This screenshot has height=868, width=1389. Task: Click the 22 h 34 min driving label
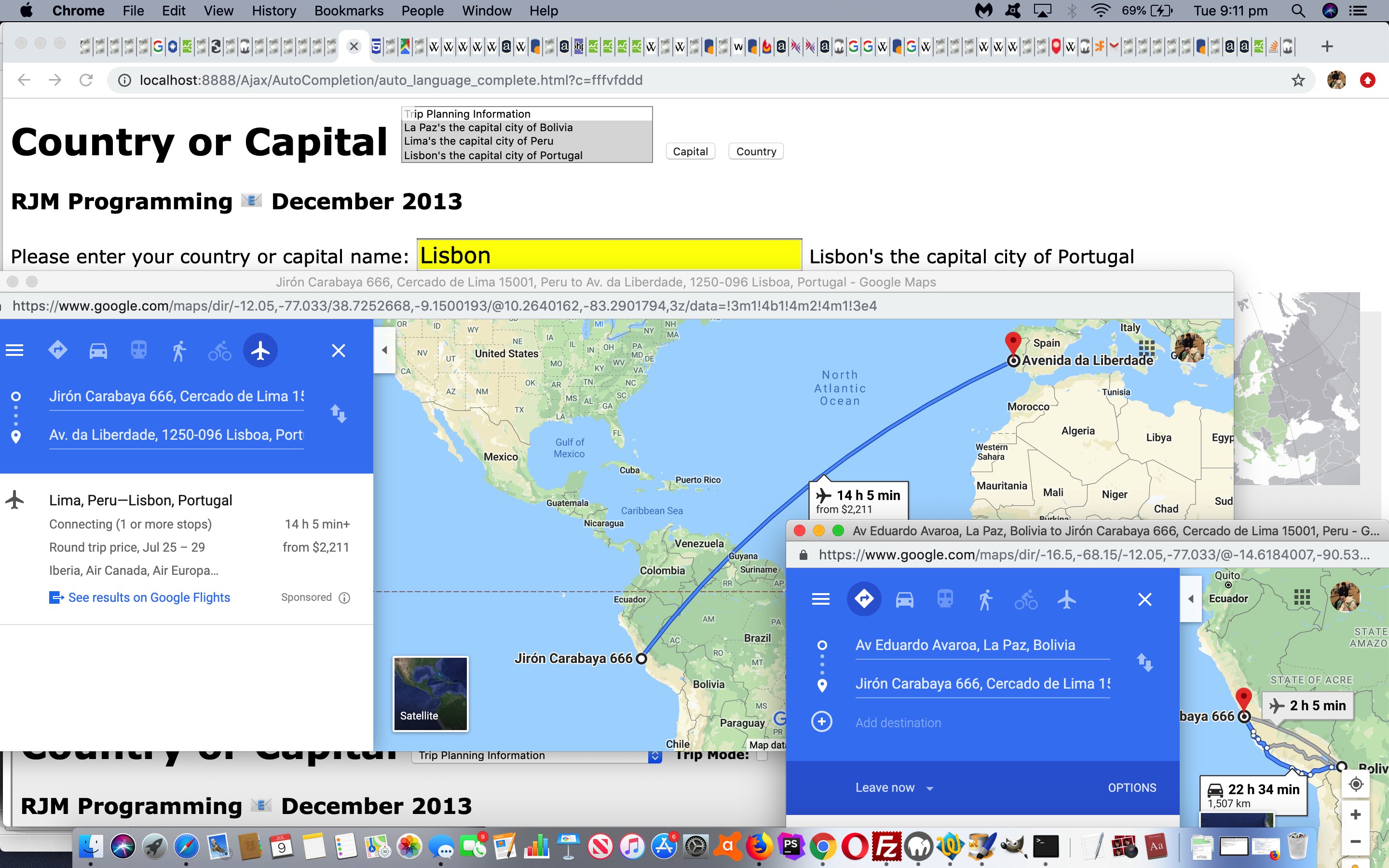[1253, 795]
